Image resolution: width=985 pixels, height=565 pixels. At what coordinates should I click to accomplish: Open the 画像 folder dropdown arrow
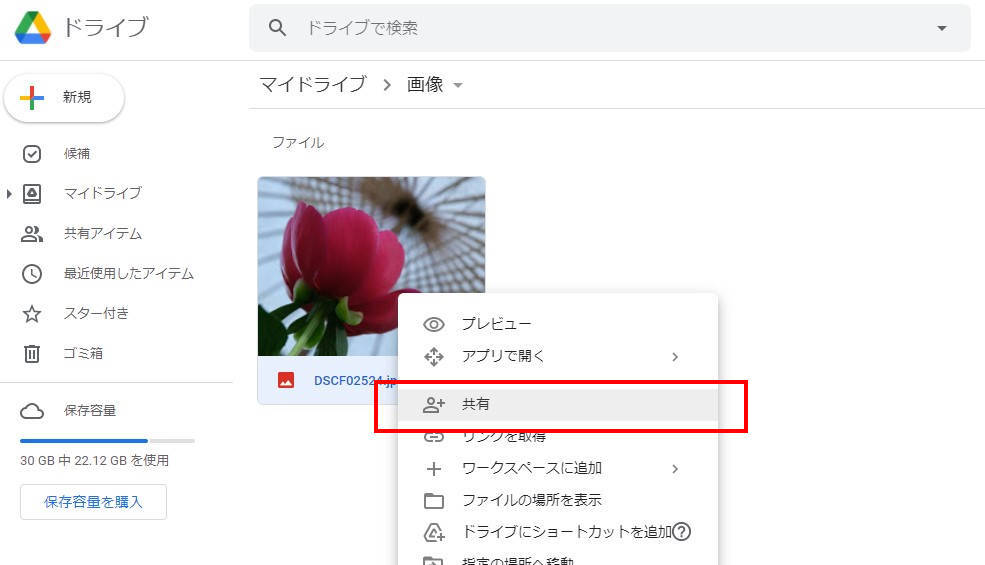click(458, 86)
